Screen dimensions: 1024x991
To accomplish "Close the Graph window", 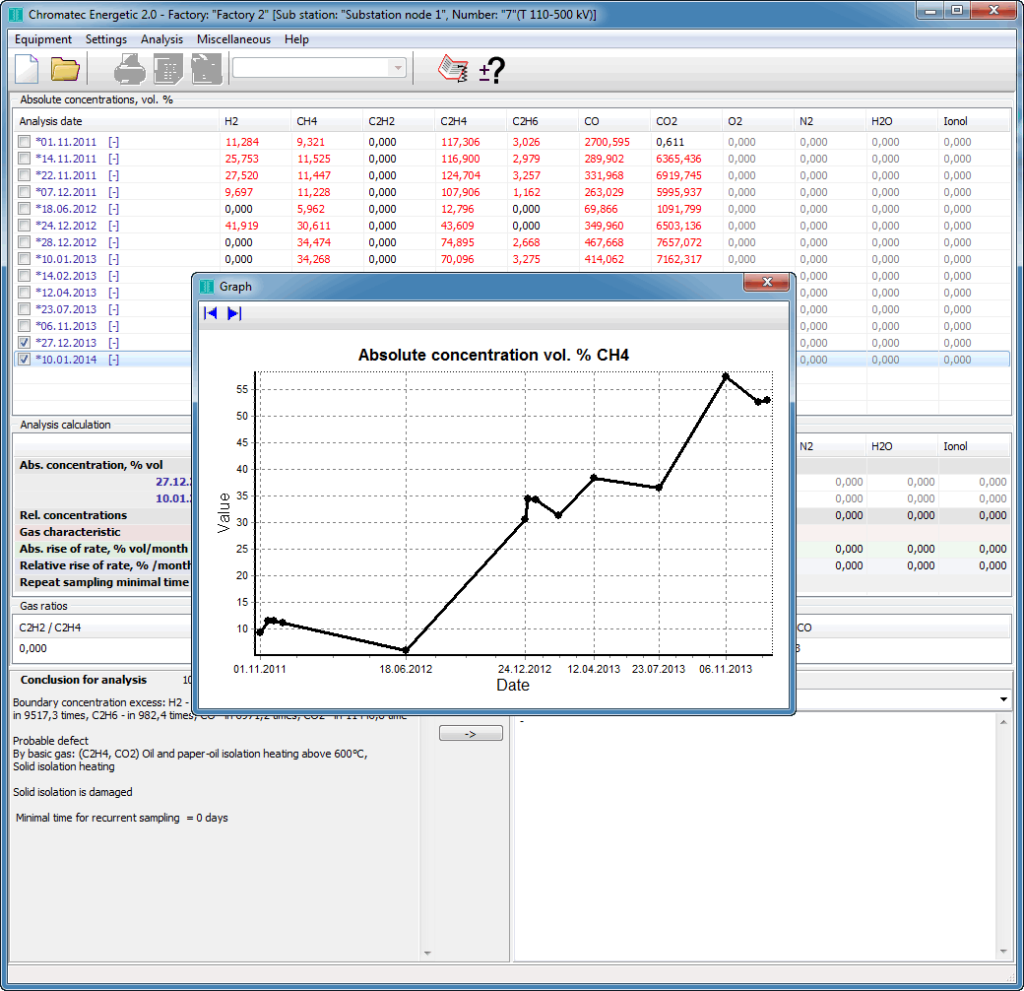I will 767,285.
